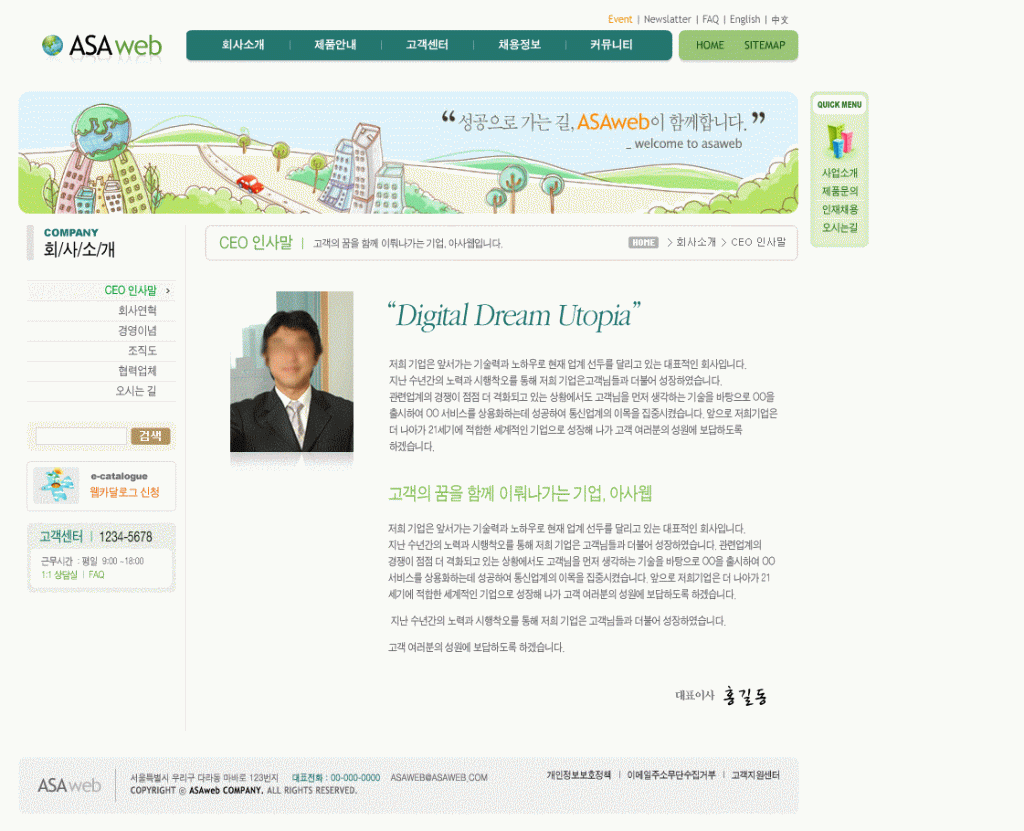Click the e-catalogue map icon

click(56, 485)
